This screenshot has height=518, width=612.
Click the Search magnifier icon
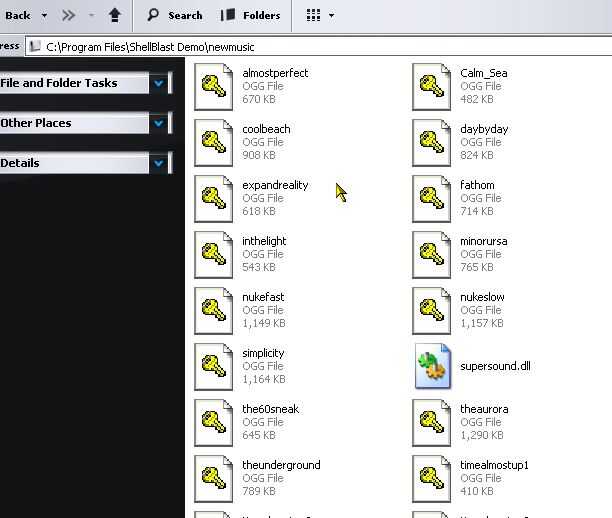[153, 15]
